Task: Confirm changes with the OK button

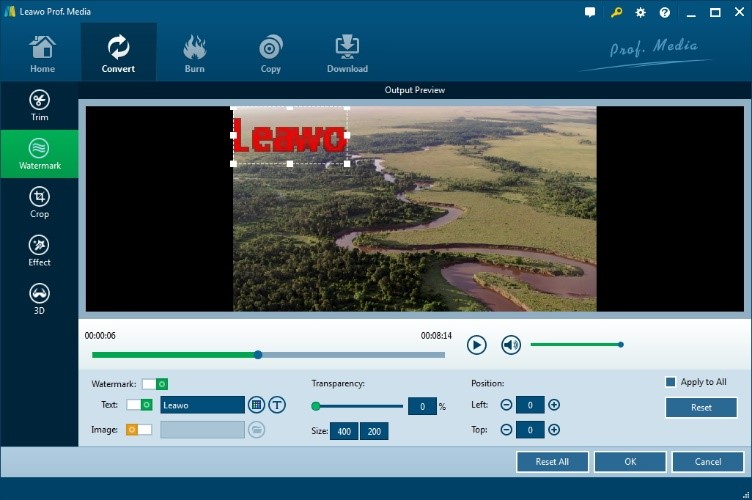Action: (x=630, y=462)
